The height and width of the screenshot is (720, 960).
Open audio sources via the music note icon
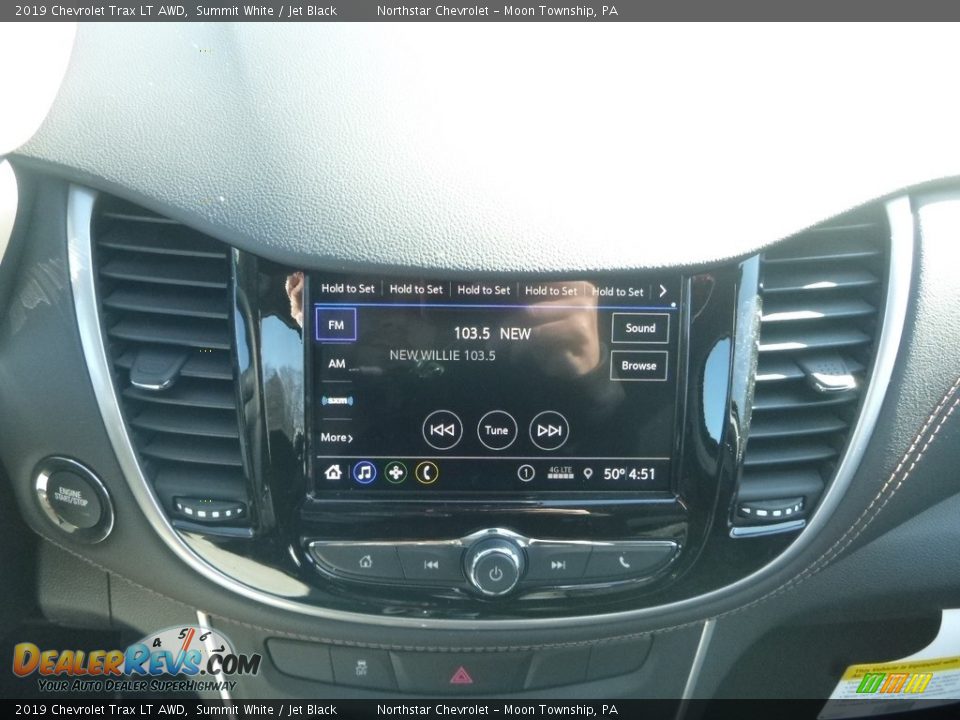(x=364, y=470)
